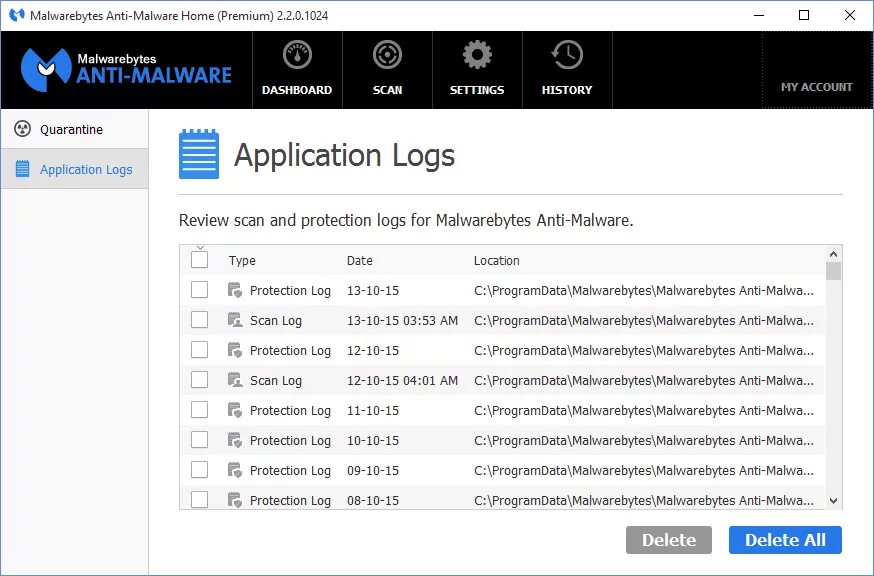Viewport: 874px width, 576px height.
Task: Select Quarantine in the sidebar
Action: coord(75,129)
